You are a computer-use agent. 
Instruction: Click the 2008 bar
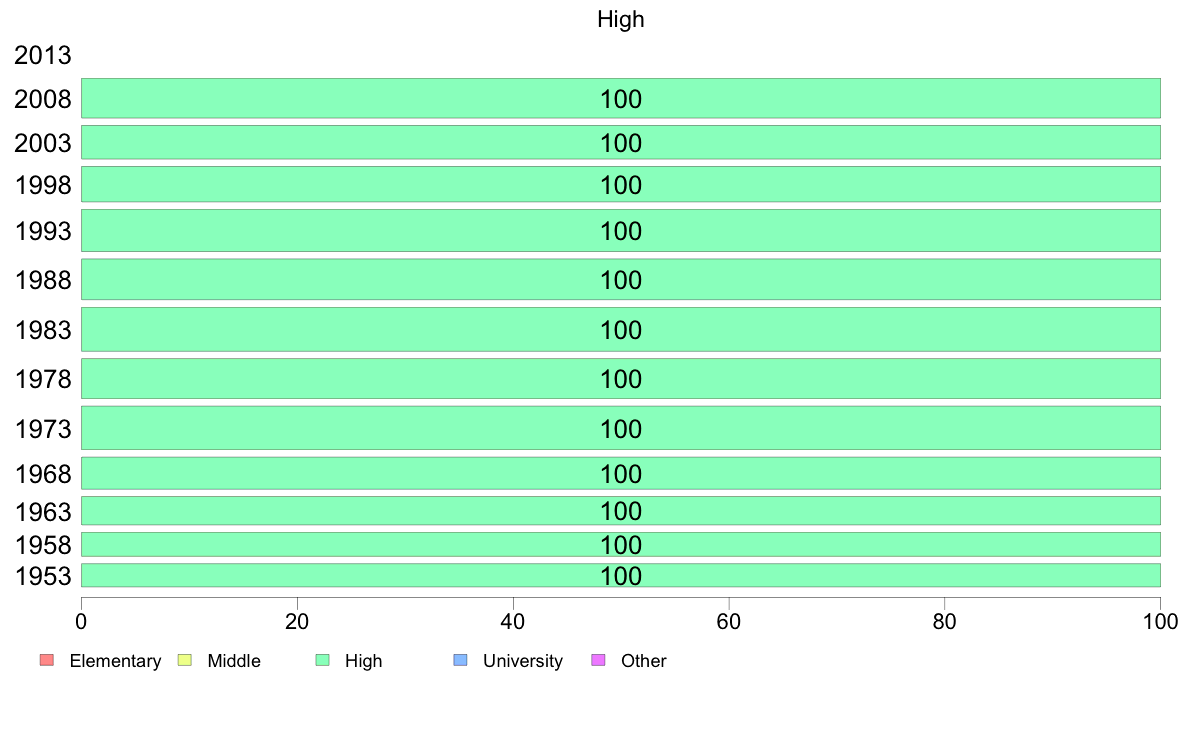pos(621,99)
